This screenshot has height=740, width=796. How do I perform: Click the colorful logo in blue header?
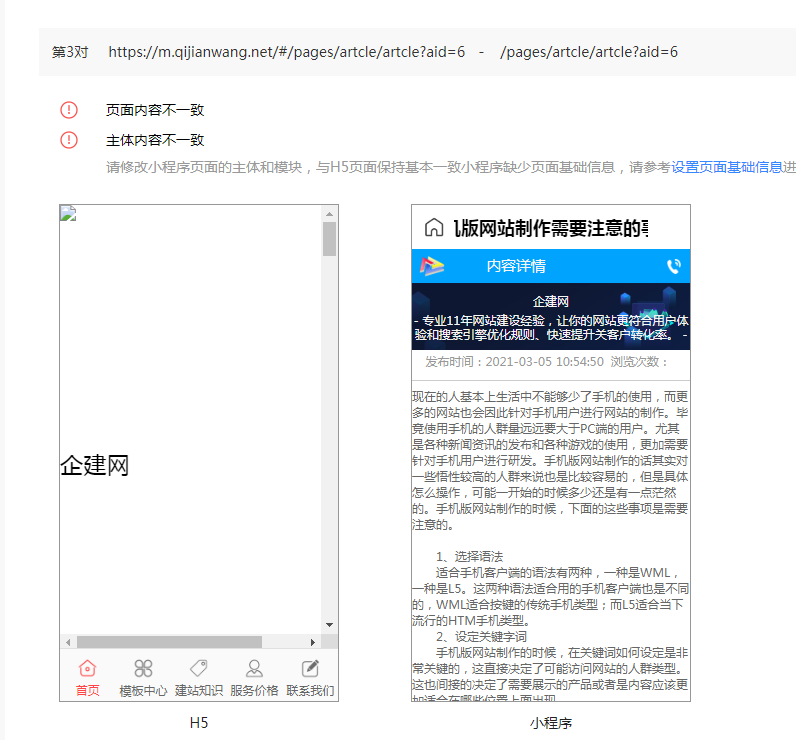(432, 266)
